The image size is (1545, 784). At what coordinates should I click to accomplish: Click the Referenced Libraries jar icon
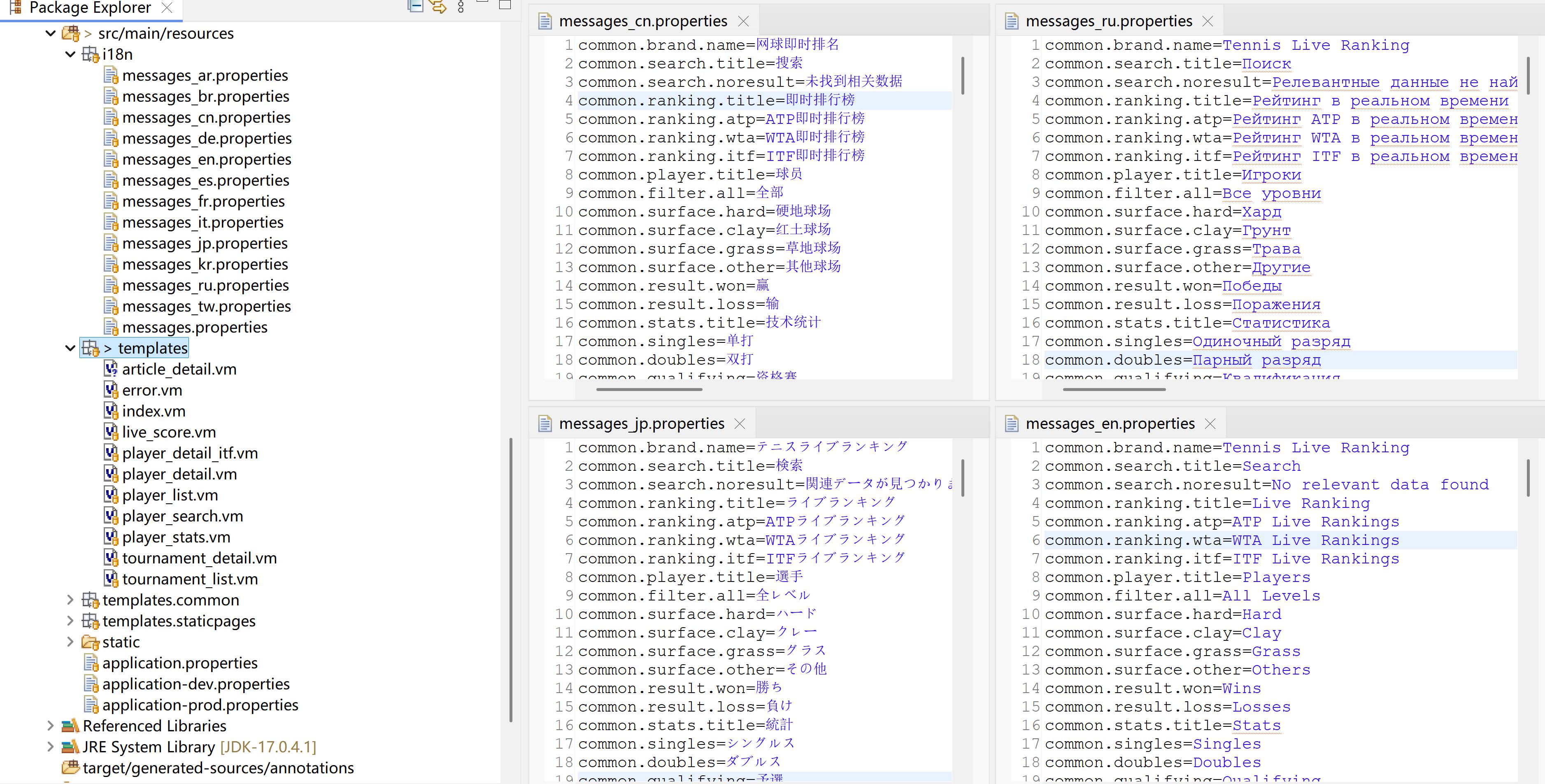[70, 726]
